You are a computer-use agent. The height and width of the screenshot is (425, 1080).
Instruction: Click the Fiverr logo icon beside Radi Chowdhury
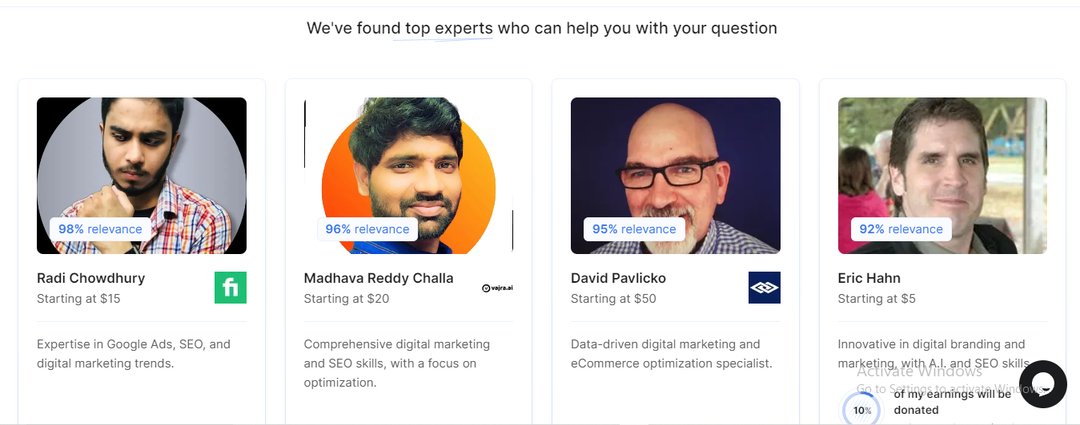point(230,288)
